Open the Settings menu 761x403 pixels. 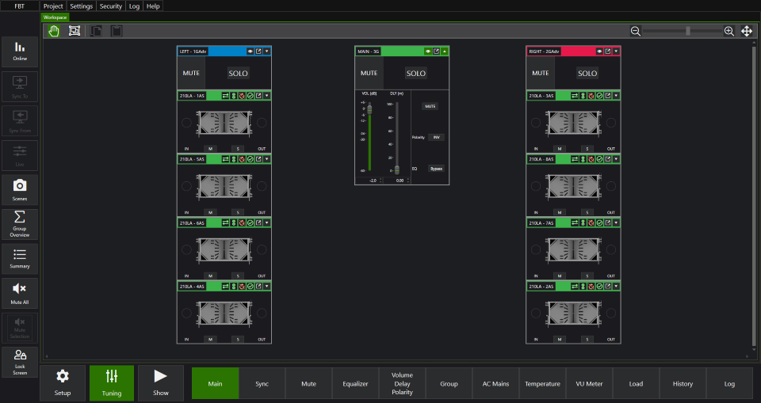click(81, 6)
